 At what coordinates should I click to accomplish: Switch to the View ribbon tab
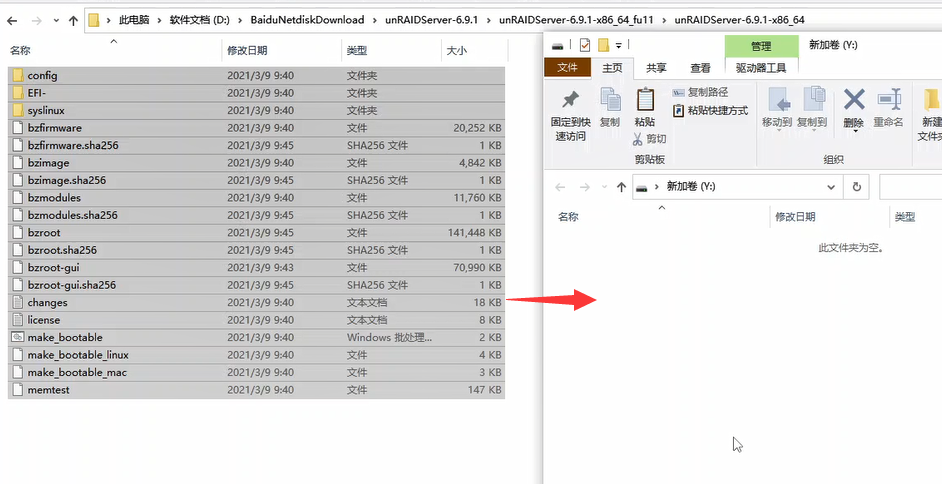(700, 68)
